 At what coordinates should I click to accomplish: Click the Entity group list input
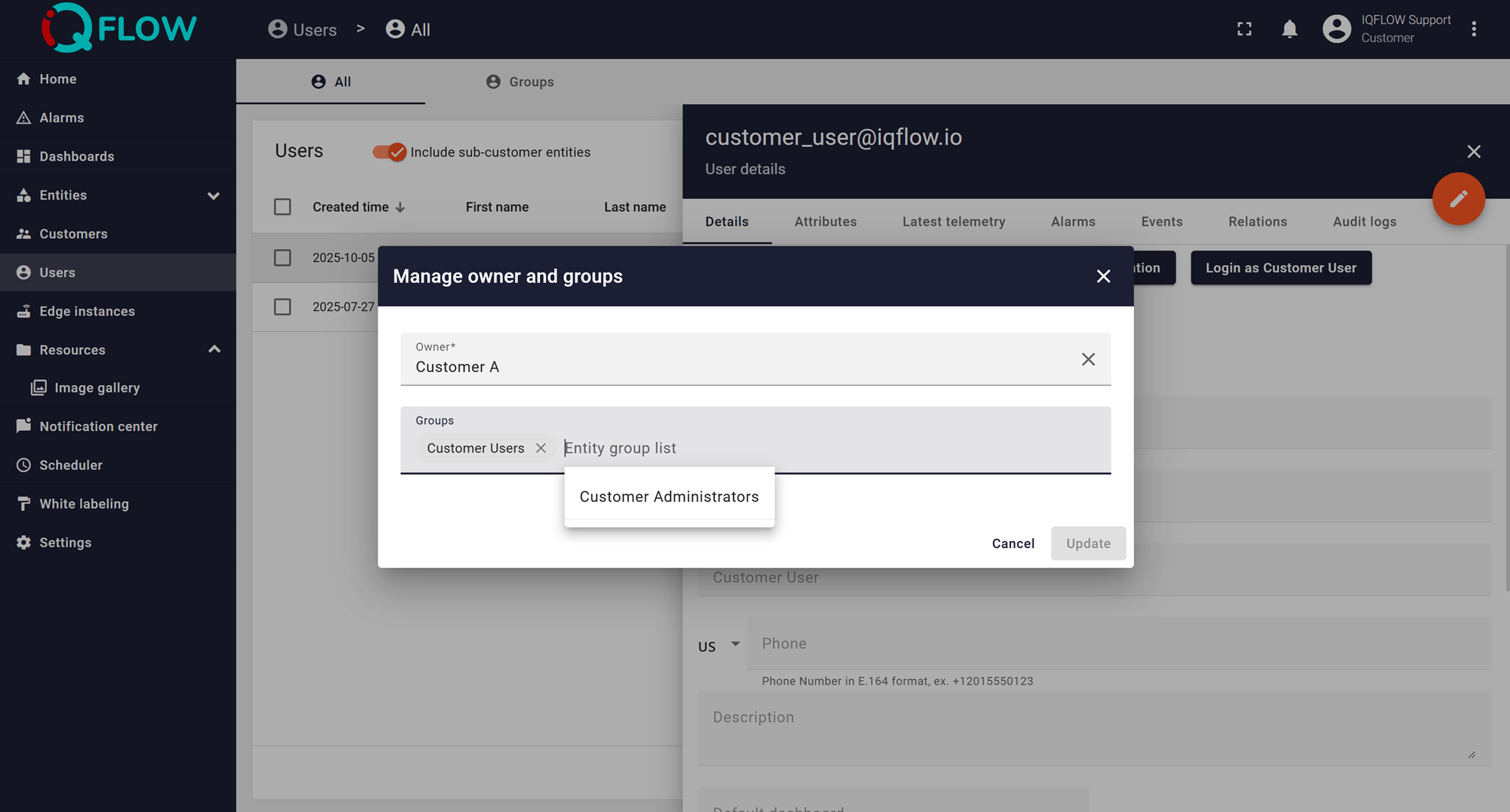830,448
